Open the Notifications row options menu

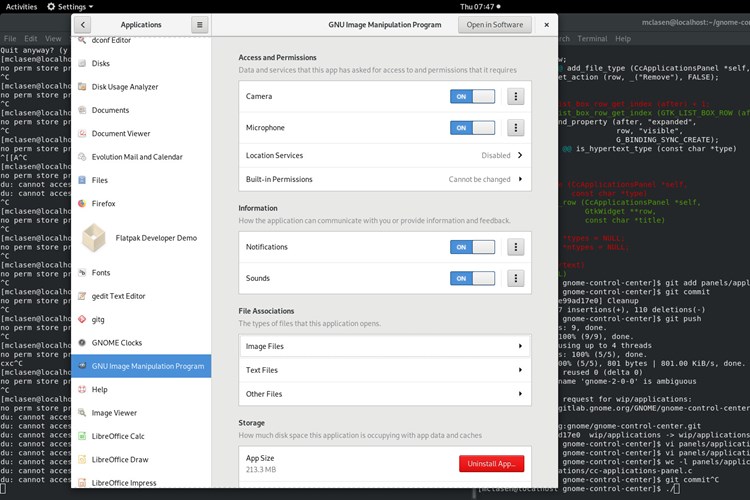[516, 247]
